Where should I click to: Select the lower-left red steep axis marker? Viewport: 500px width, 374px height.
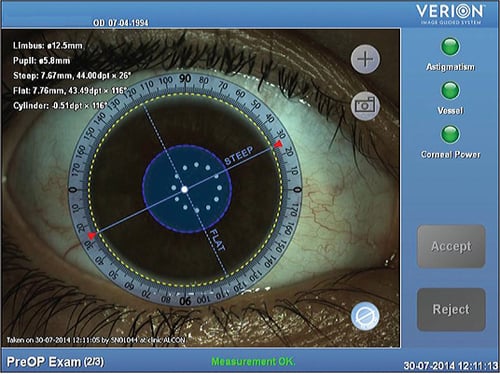(x=91, y=236)
